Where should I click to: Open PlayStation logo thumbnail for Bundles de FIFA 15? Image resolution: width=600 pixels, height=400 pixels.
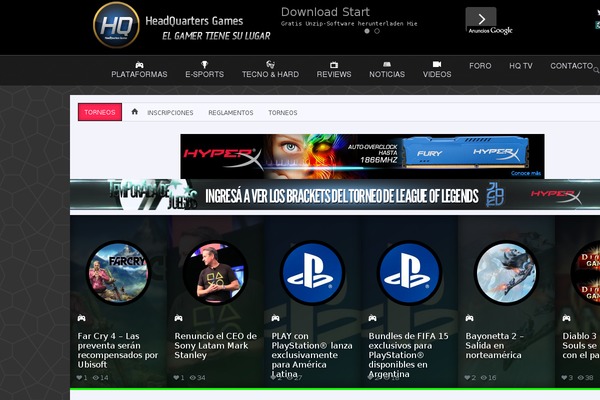pyautogui.click(x=409, y=273)
